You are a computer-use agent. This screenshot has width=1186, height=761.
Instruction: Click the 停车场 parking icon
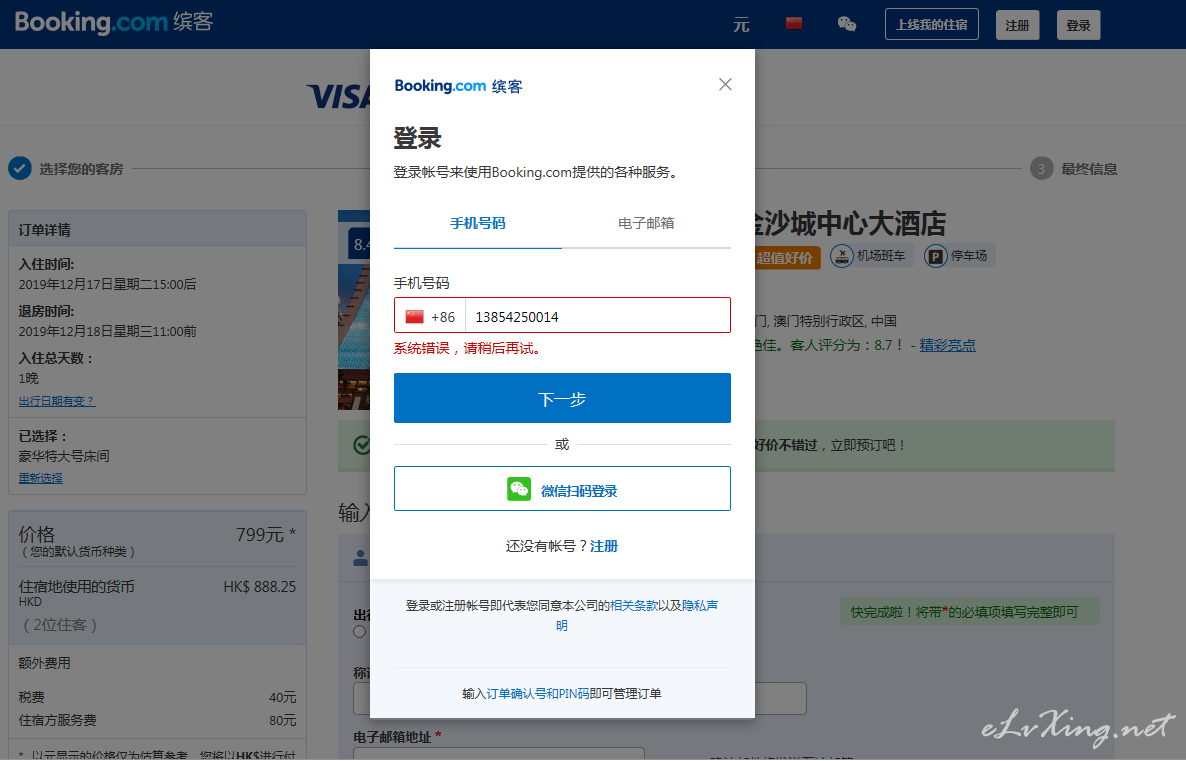click(936, 256)
